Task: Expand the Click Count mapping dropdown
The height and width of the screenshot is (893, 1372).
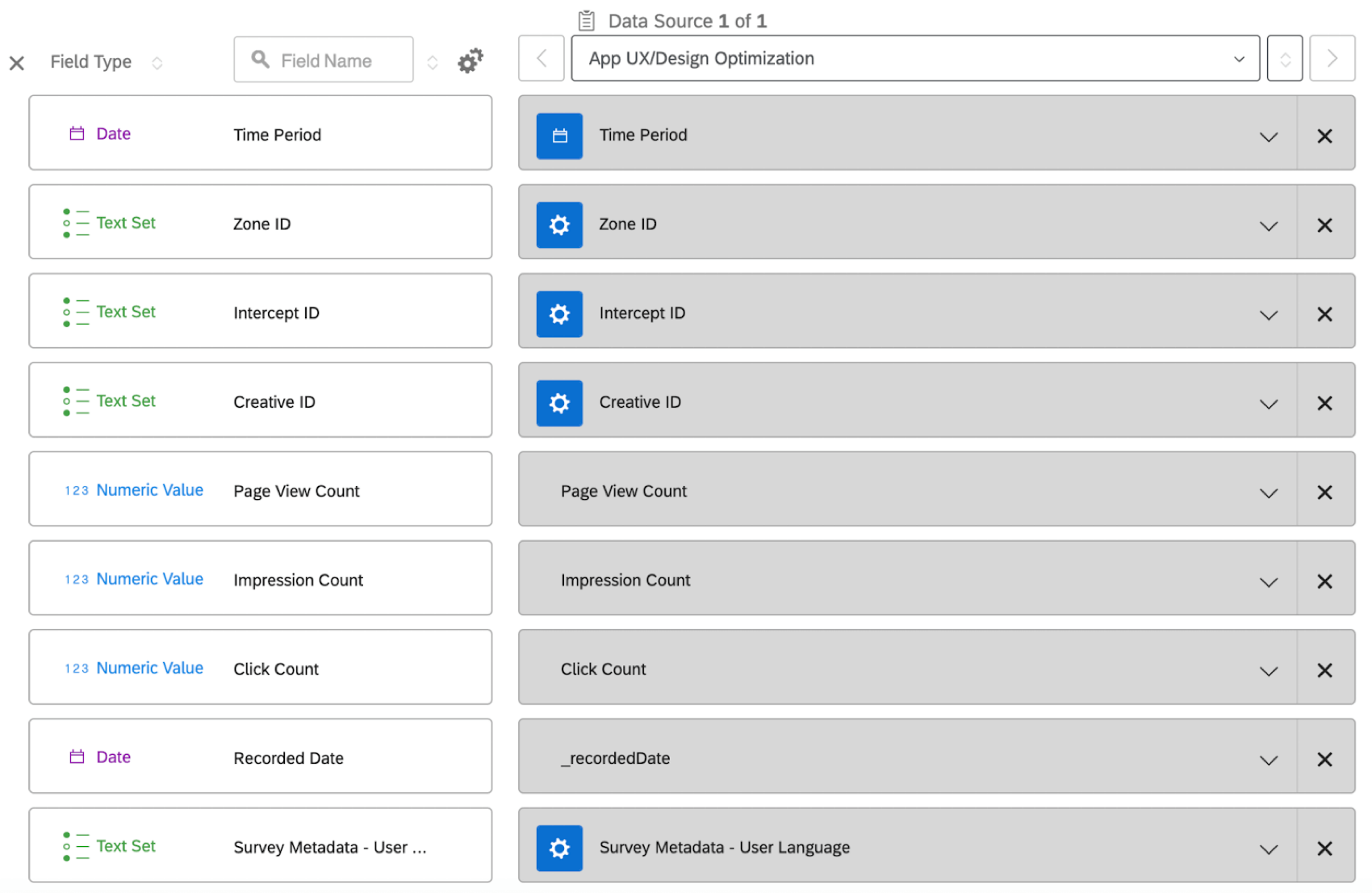Action: coord(1268,670)
